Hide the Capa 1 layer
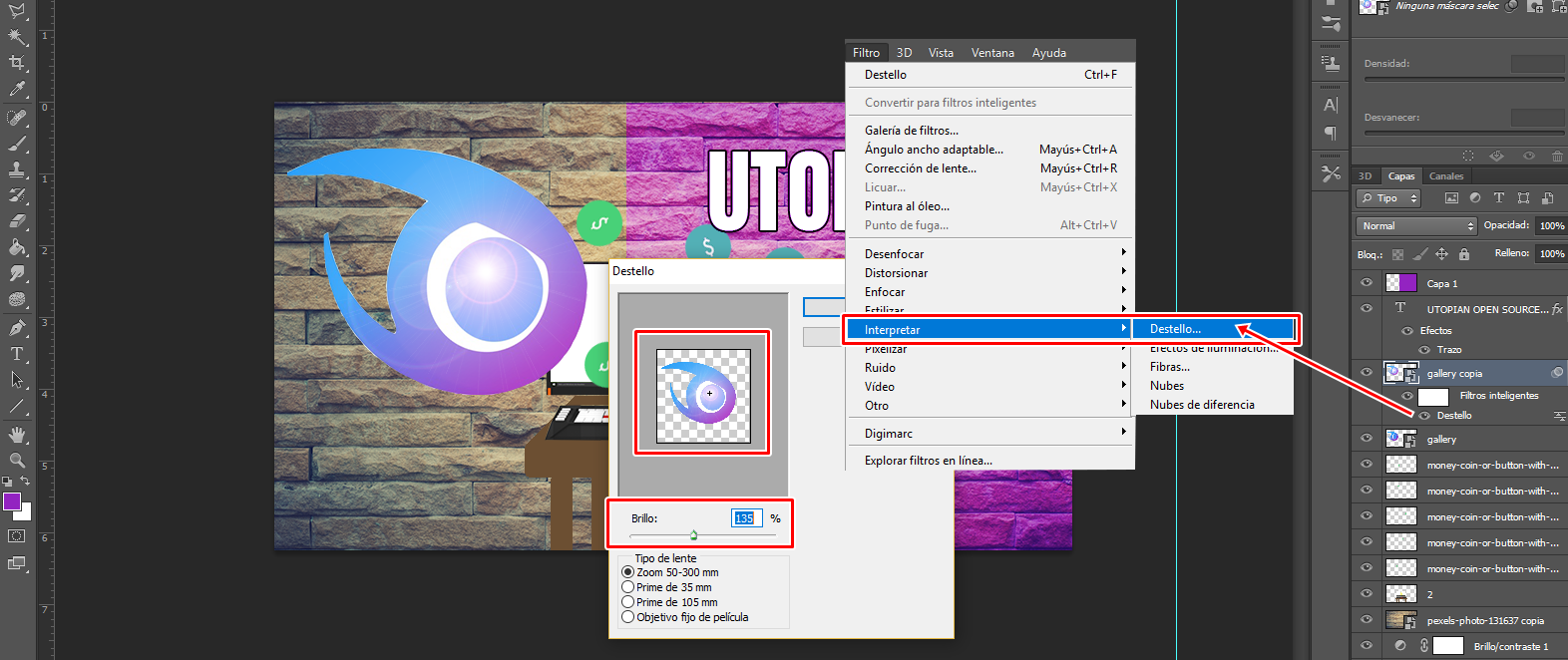This screenshot has height=660, width=1568. (1367, 283)
